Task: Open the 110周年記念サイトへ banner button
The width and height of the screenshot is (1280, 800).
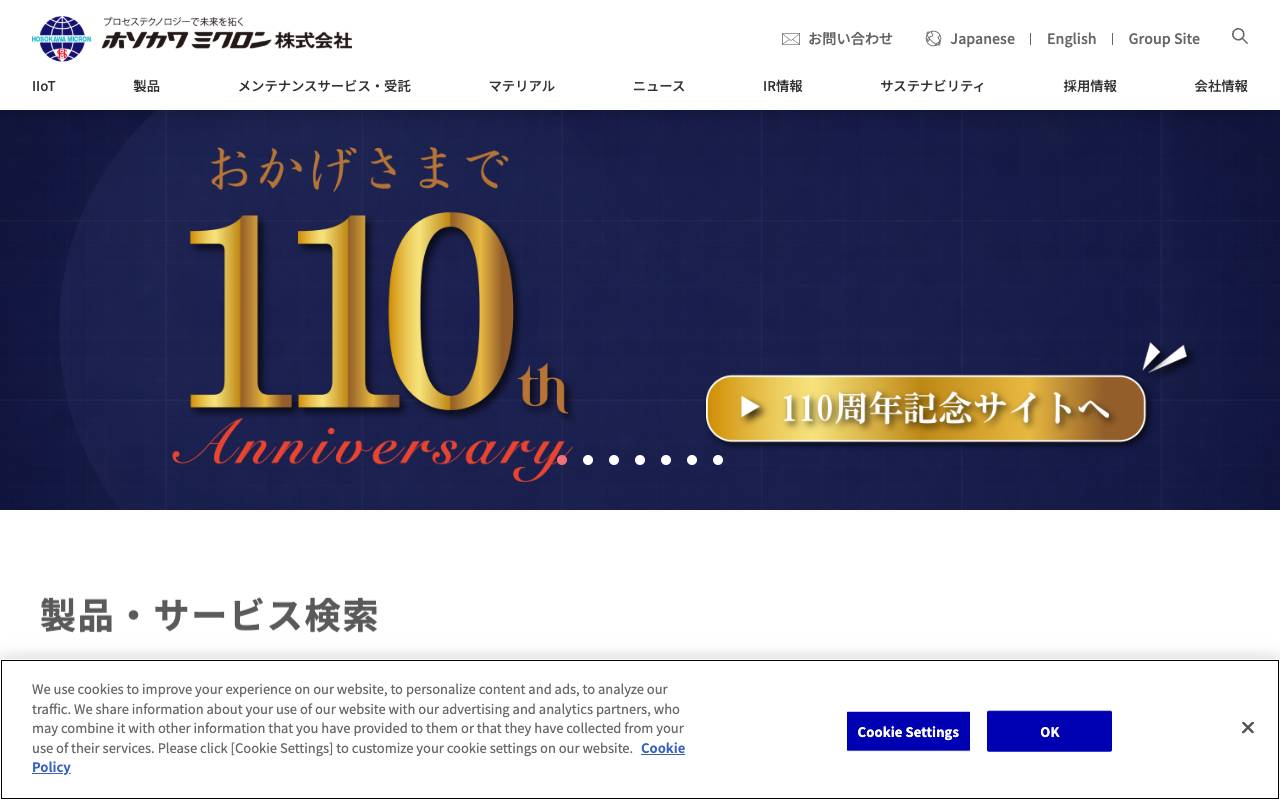Action: click(x=925, y=408)
